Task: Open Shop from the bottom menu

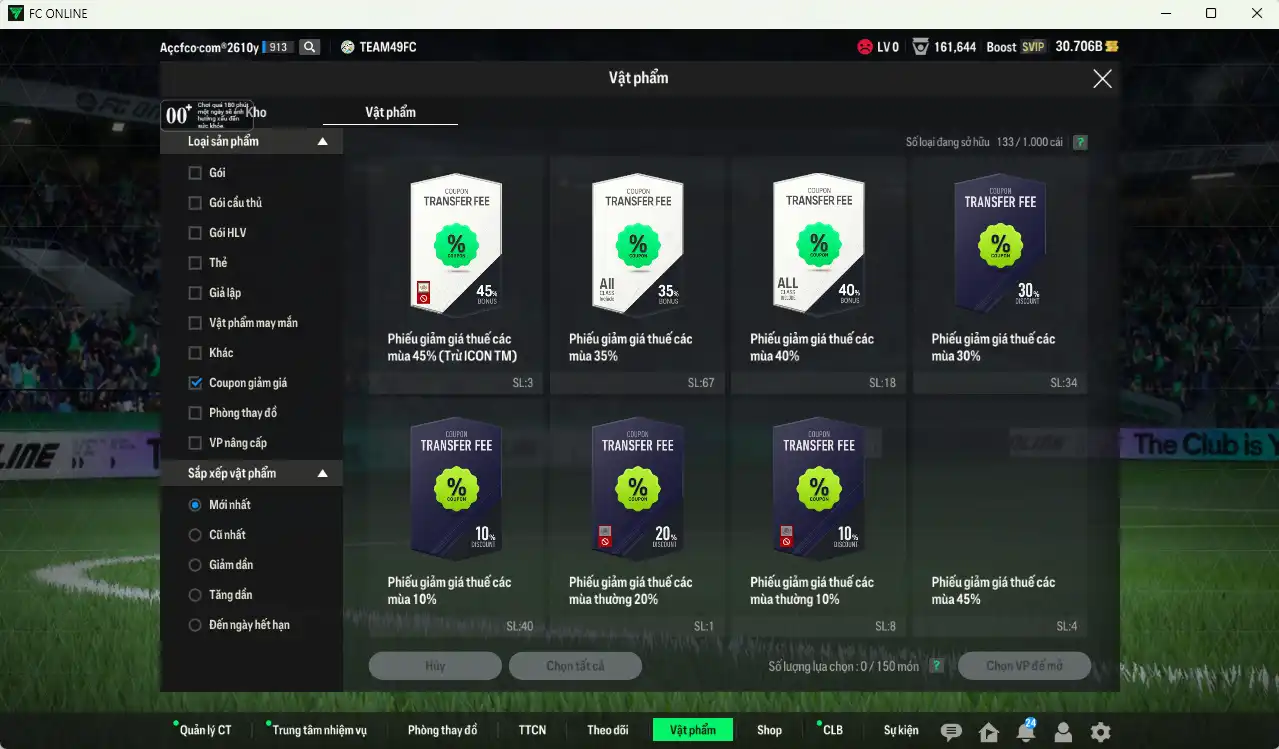Action: tap(769, 730)
